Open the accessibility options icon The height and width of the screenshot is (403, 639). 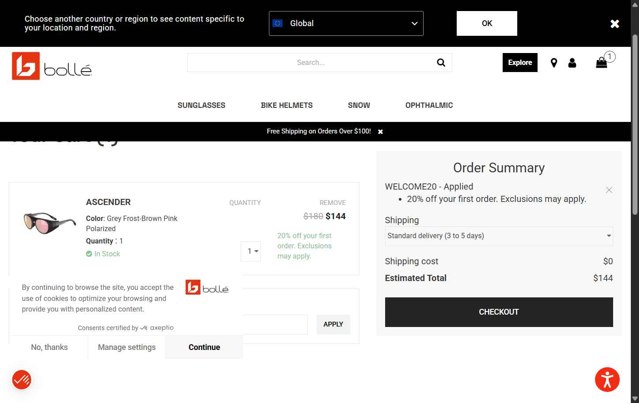(x=607, y=379)
